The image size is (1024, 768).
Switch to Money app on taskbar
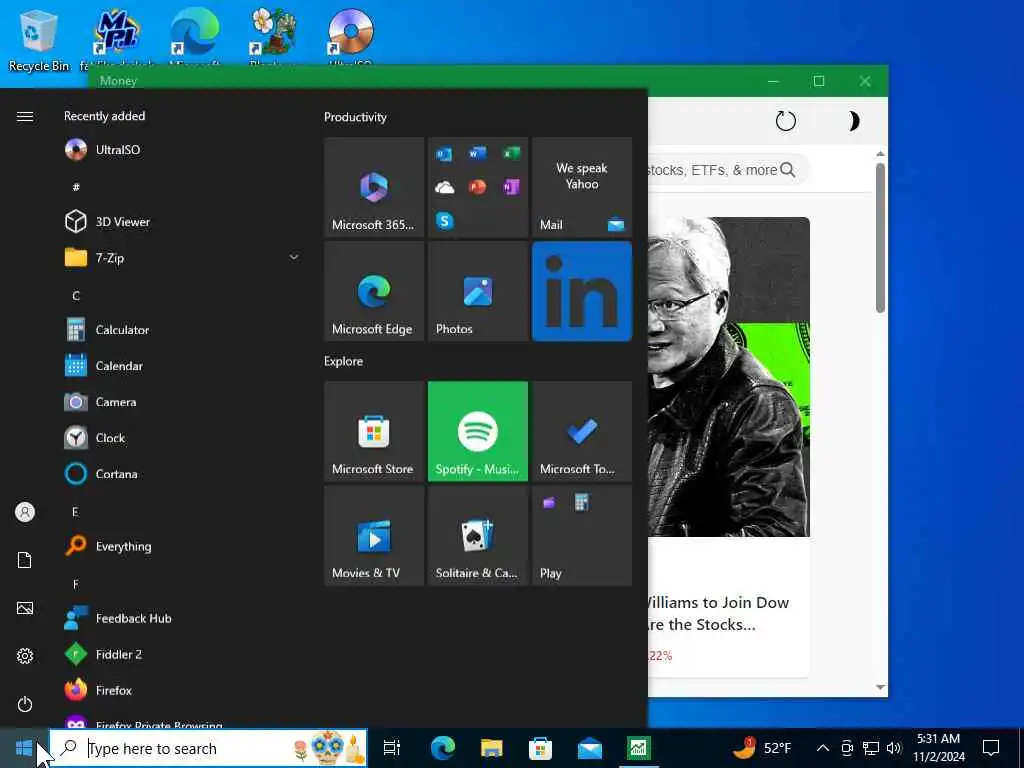pos(638,748)
